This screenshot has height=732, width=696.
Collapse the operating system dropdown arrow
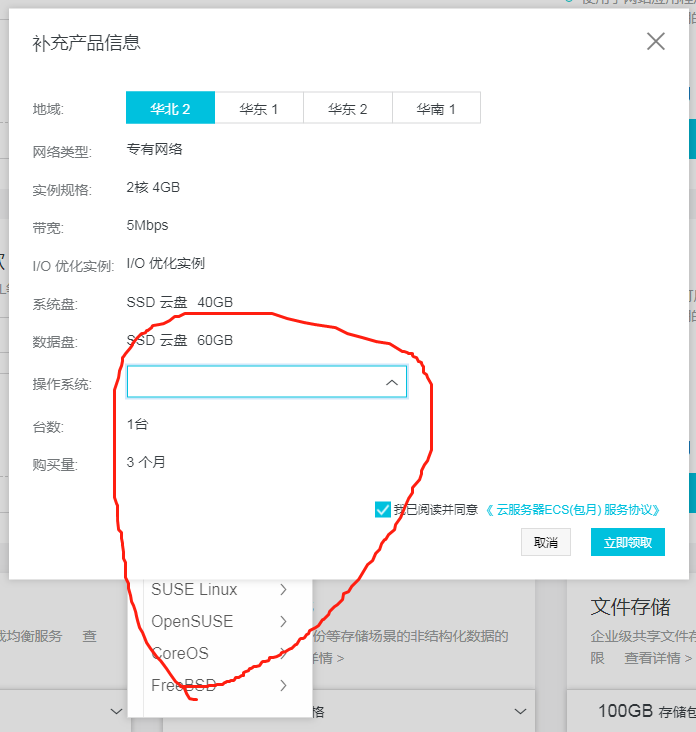tap(391, 382)
